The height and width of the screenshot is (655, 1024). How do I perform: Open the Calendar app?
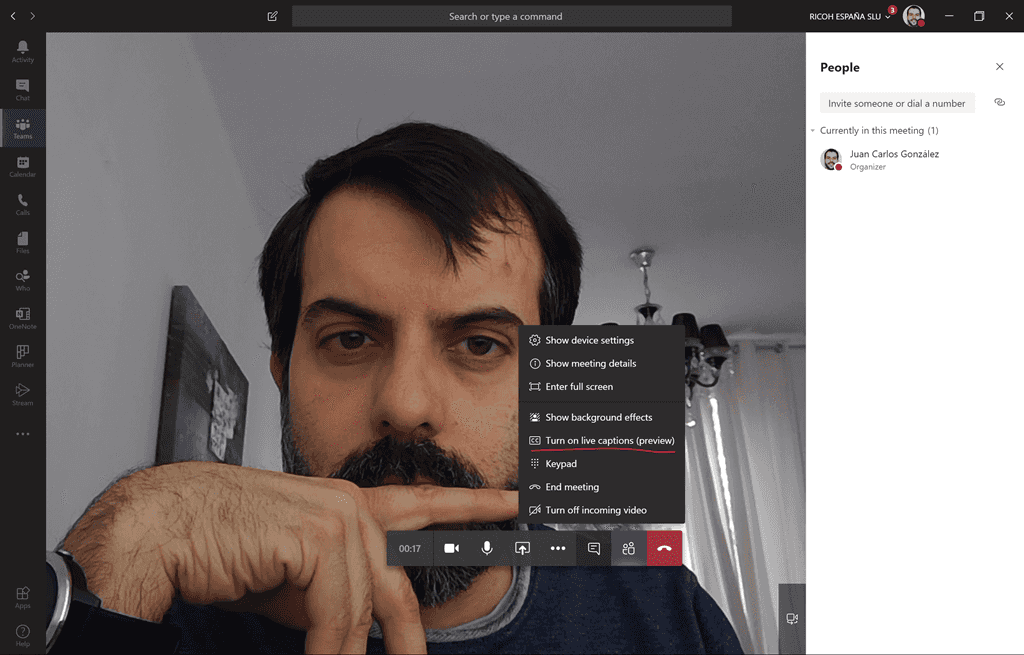pyautogui.click(x=23, y=167)
